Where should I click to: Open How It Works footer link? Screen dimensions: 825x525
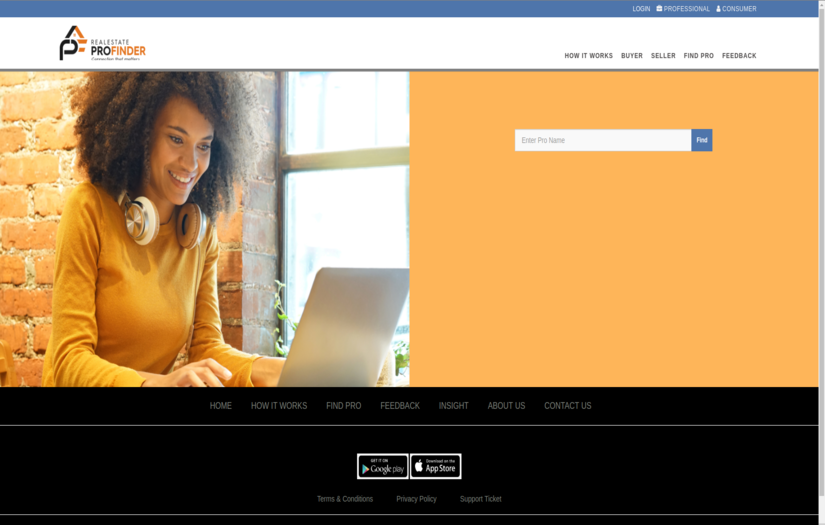click(279, 406)
